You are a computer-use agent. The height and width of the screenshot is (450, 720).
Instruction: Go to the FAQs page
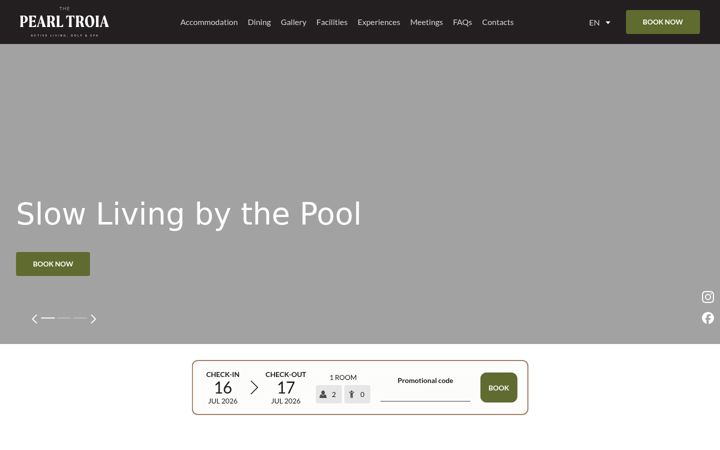coord(462,22)
